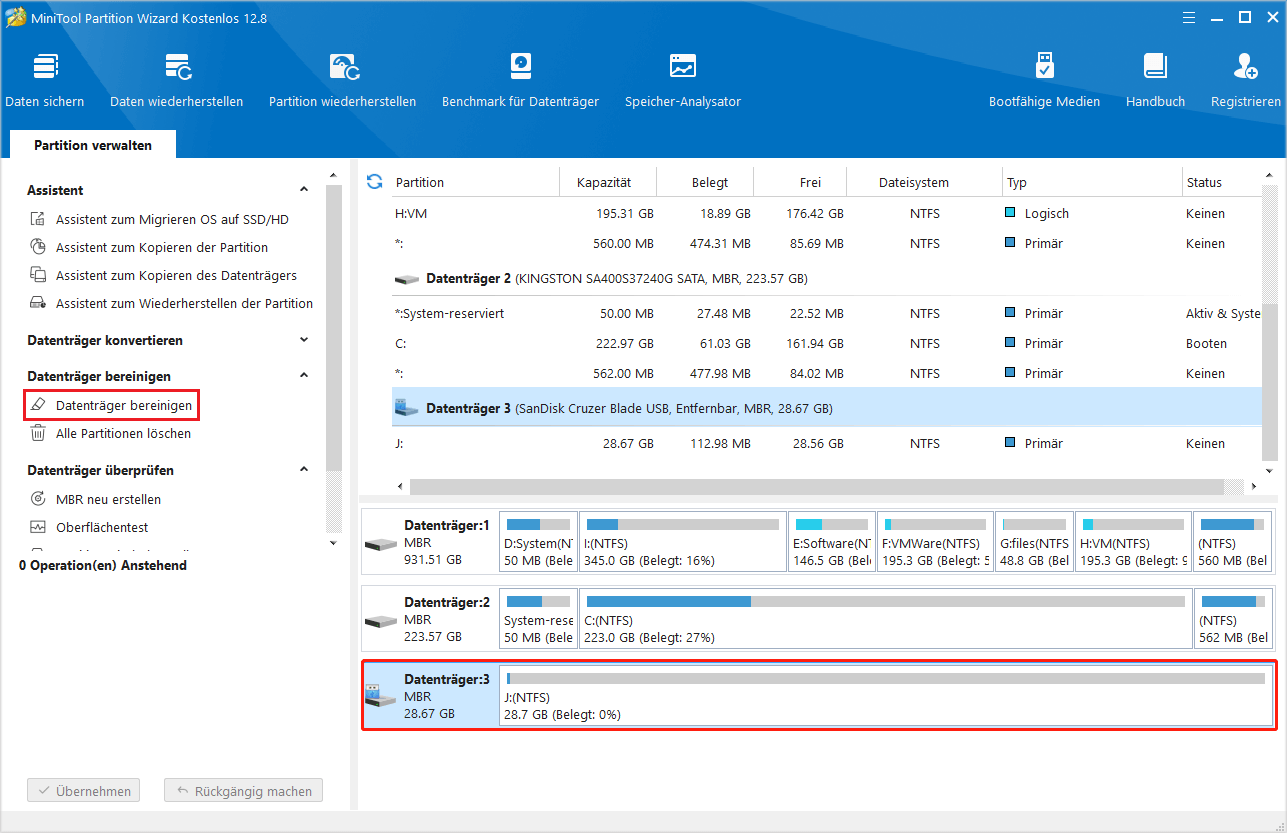Screen dimensions: 1287x833
Task: Collapse the Assistent section
Action: pos(305,190)
